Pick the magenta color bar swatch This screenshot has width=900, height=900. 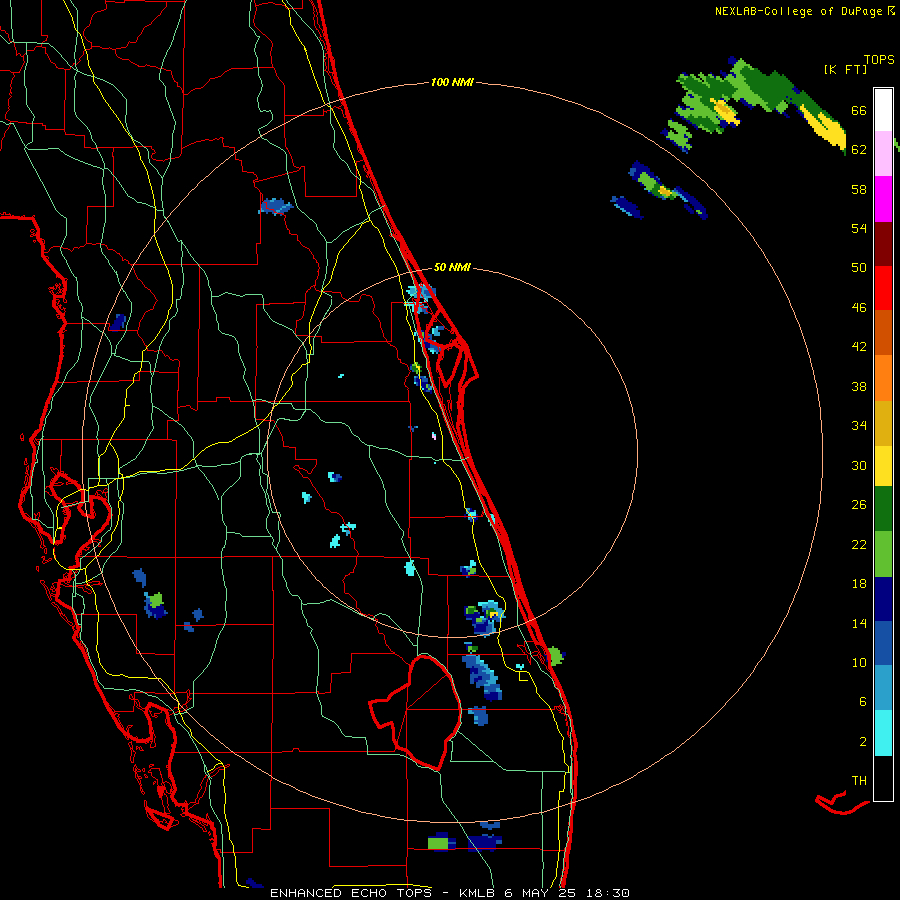point(883,199)
